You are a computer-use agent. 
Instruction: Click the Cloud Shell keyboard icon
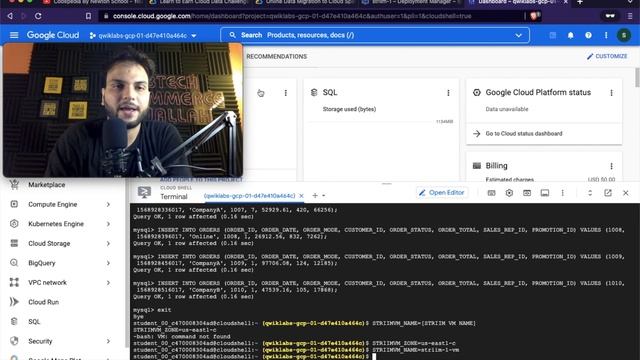pyautogui.click(x=491, y=193)
